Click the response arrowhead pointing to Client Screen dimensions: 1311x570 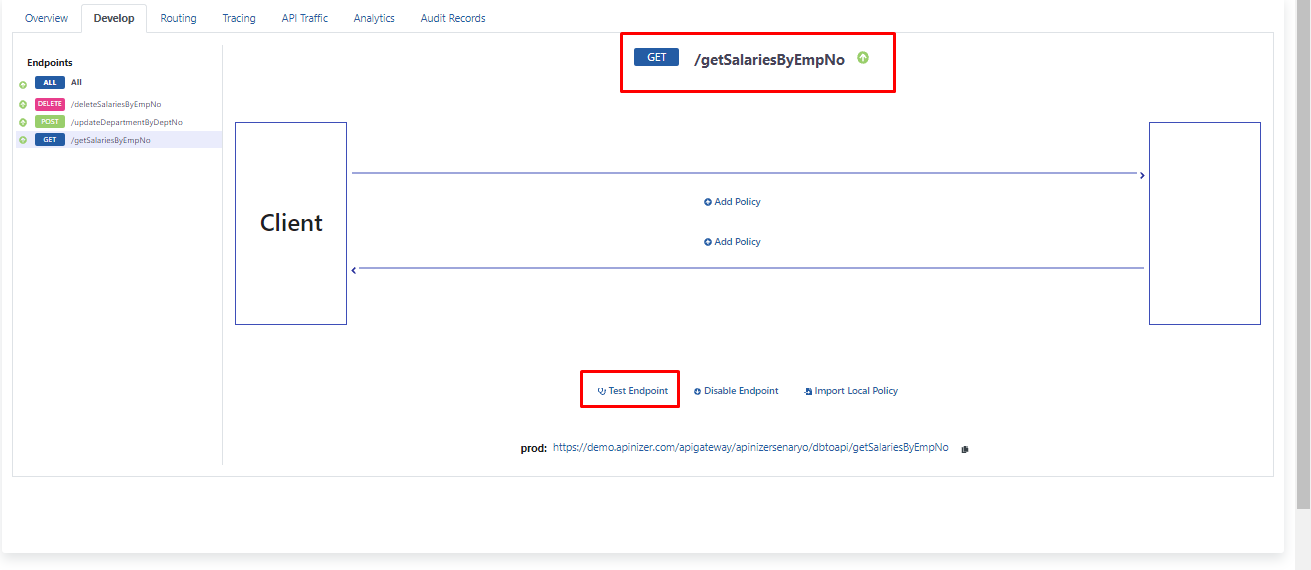354,269
